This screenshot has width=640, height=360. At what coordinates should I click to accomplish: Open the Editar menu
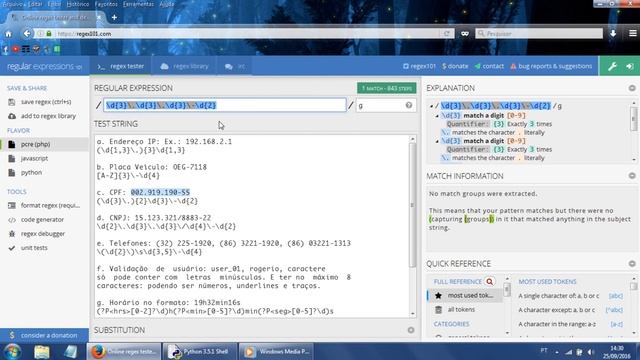(36, 4)
